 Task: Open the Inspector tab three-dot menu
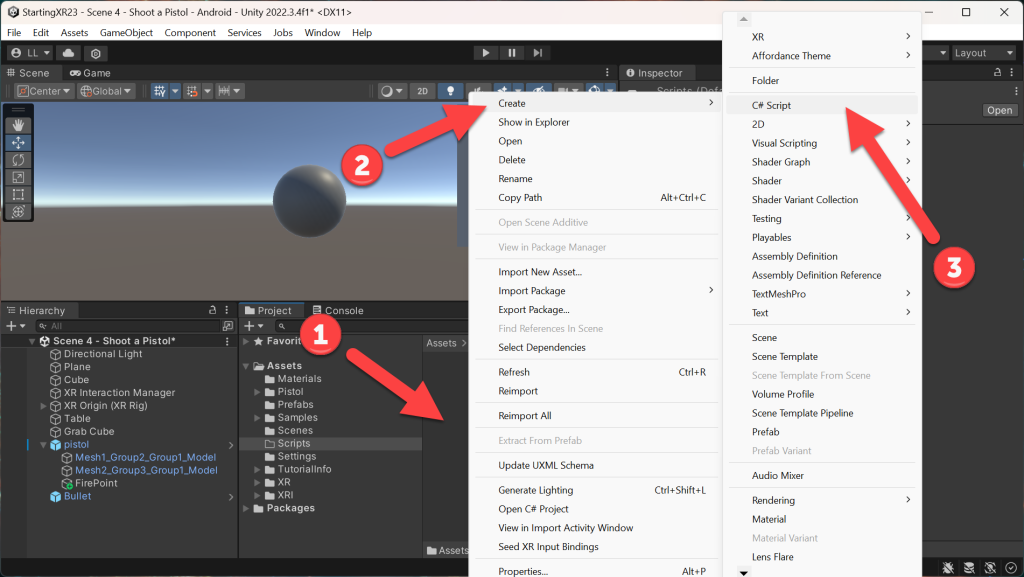tap(1012, 72)
